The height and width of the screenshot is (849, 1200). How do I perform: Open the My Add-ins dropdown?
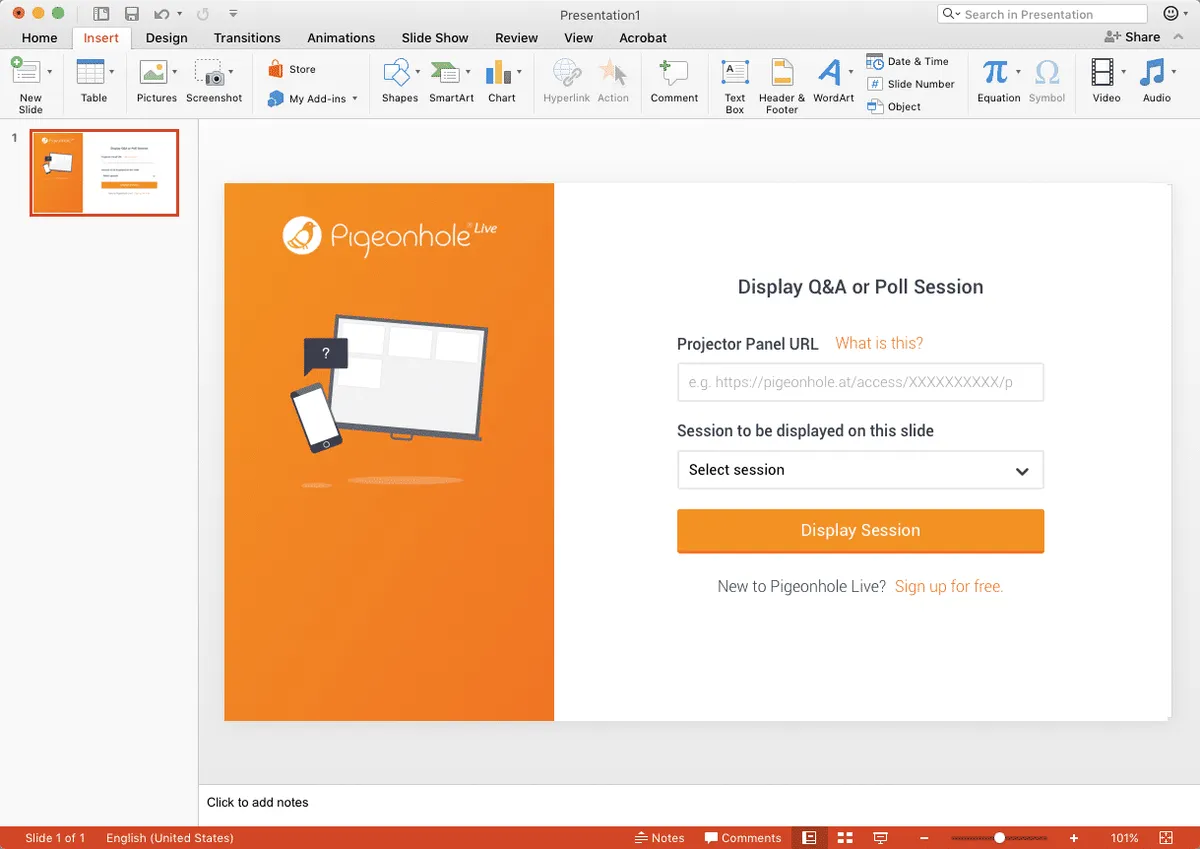(312, 99)
